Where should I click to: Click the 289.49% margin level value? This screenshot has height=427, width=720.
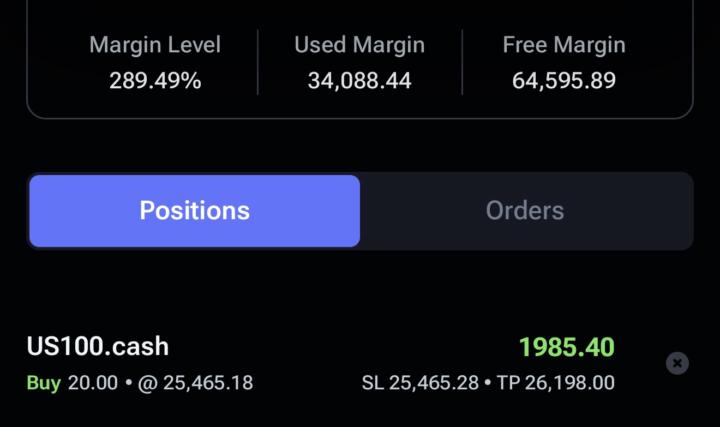click(x=155, y=81)
